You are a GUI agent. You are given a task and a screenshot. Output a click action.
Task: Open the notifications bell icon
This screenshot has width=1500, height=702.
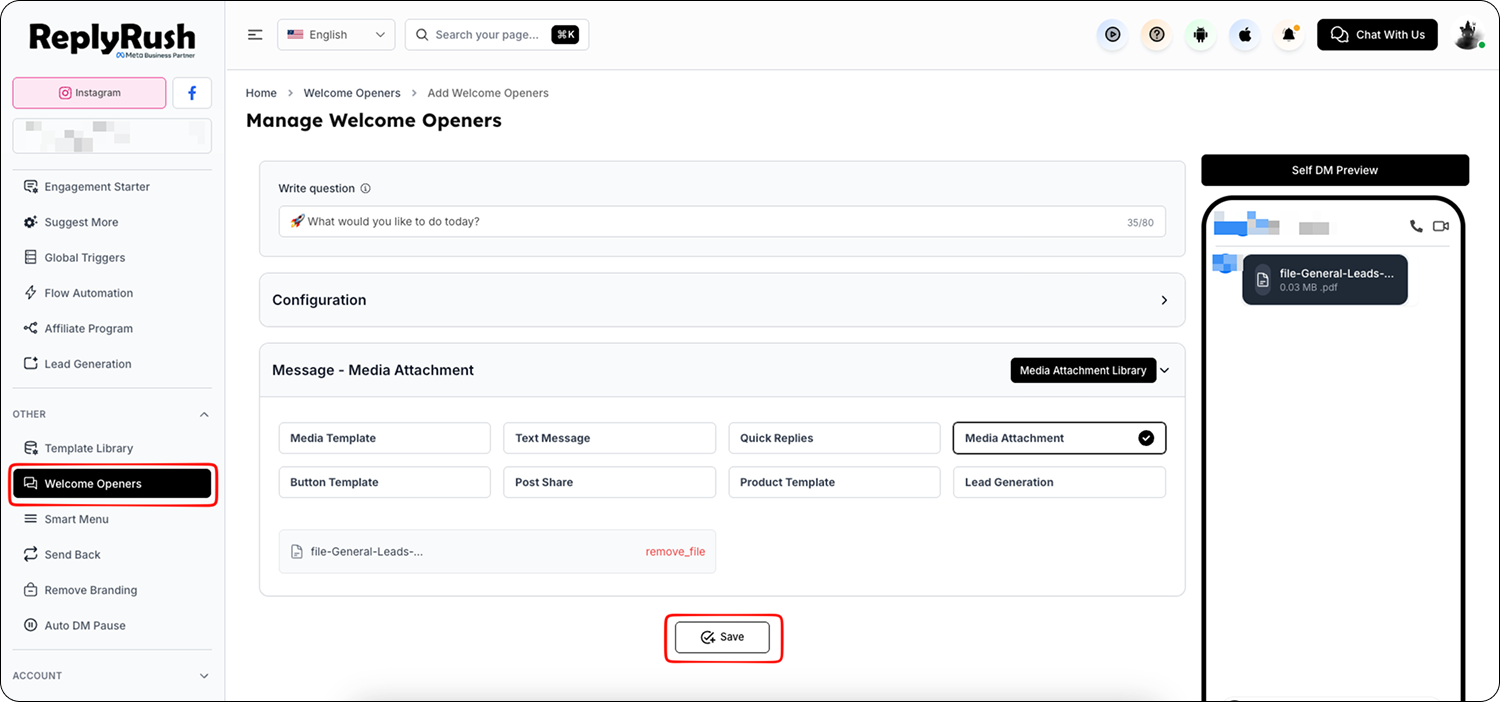pyautogui.click(x=1289, y=35)
